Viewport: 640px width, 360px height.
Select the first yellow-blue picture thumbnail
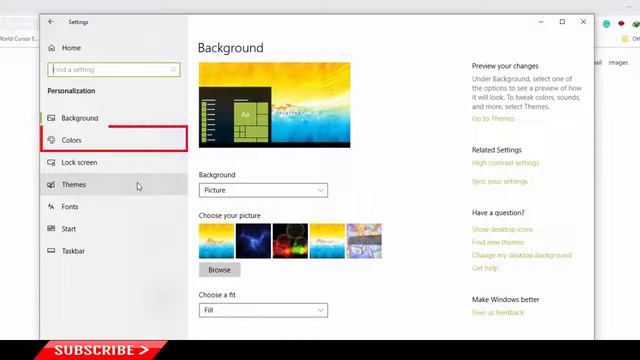click(216, 241)
